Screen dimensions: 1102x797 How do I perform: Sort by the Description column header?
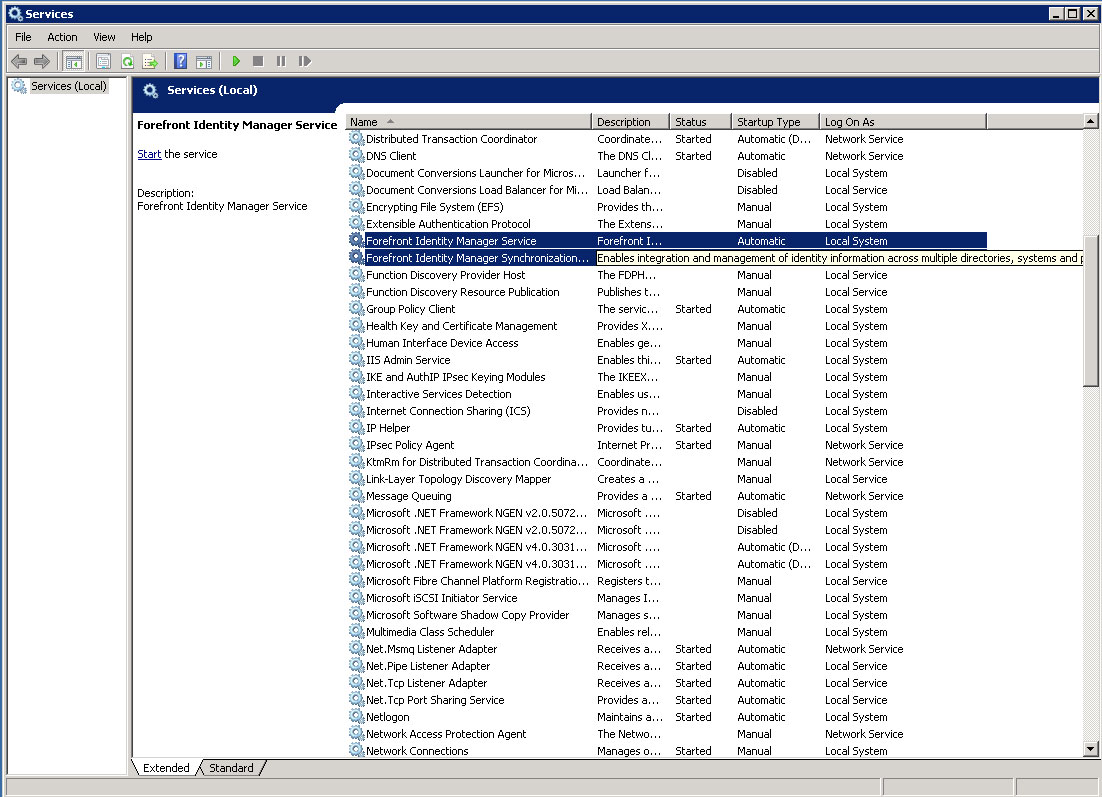pos(630,122)
